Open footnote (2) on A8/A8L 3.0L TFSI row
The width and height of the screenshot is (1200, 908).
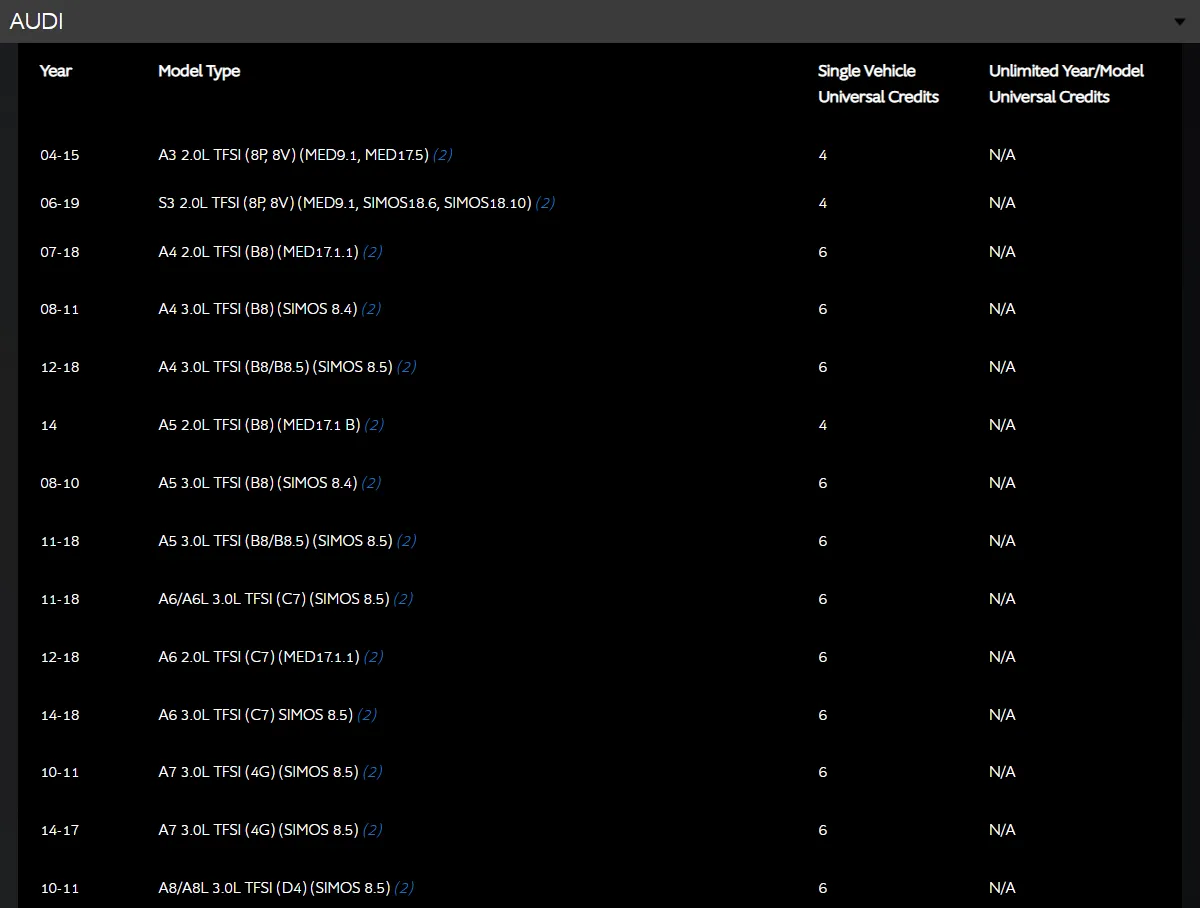tap(404, 888)
